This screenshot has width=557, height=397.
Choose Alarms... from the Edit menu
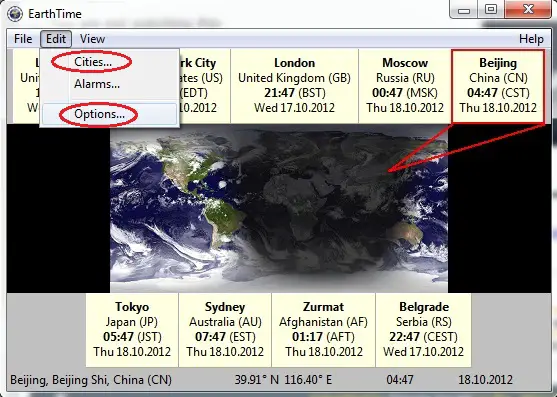[97, 84]
